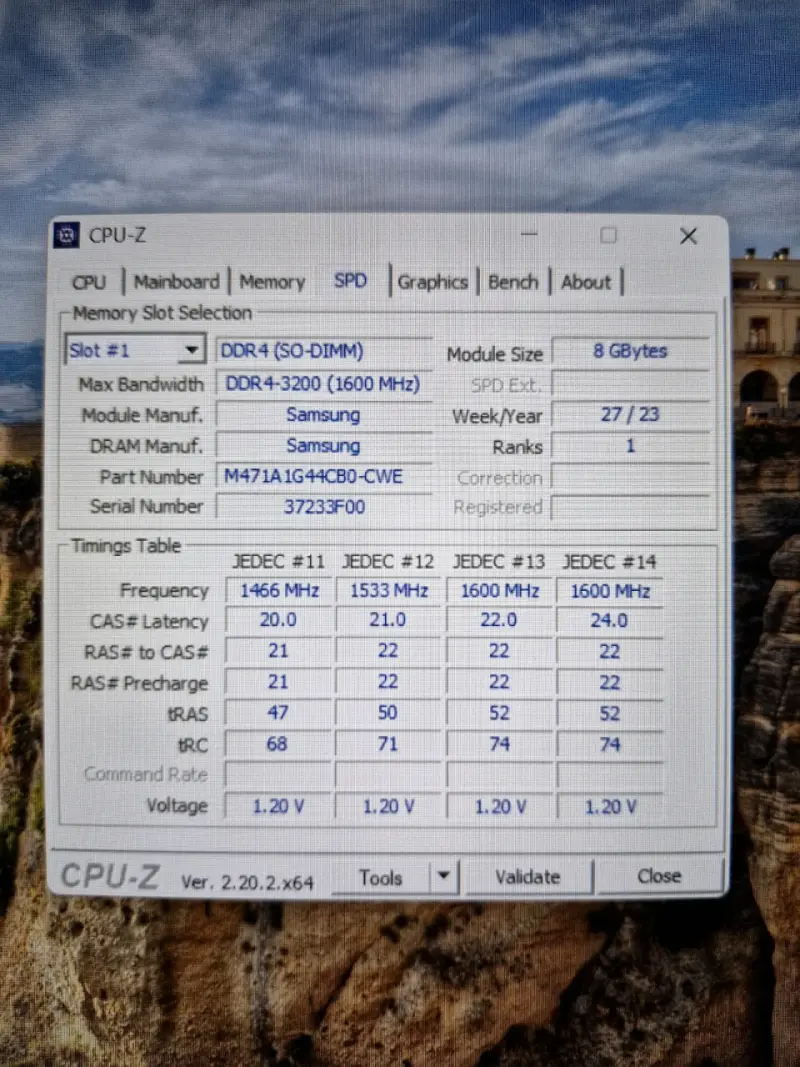Click the tRAS value 50
This screenshot has height=1067, width=800.
(388, 713)
